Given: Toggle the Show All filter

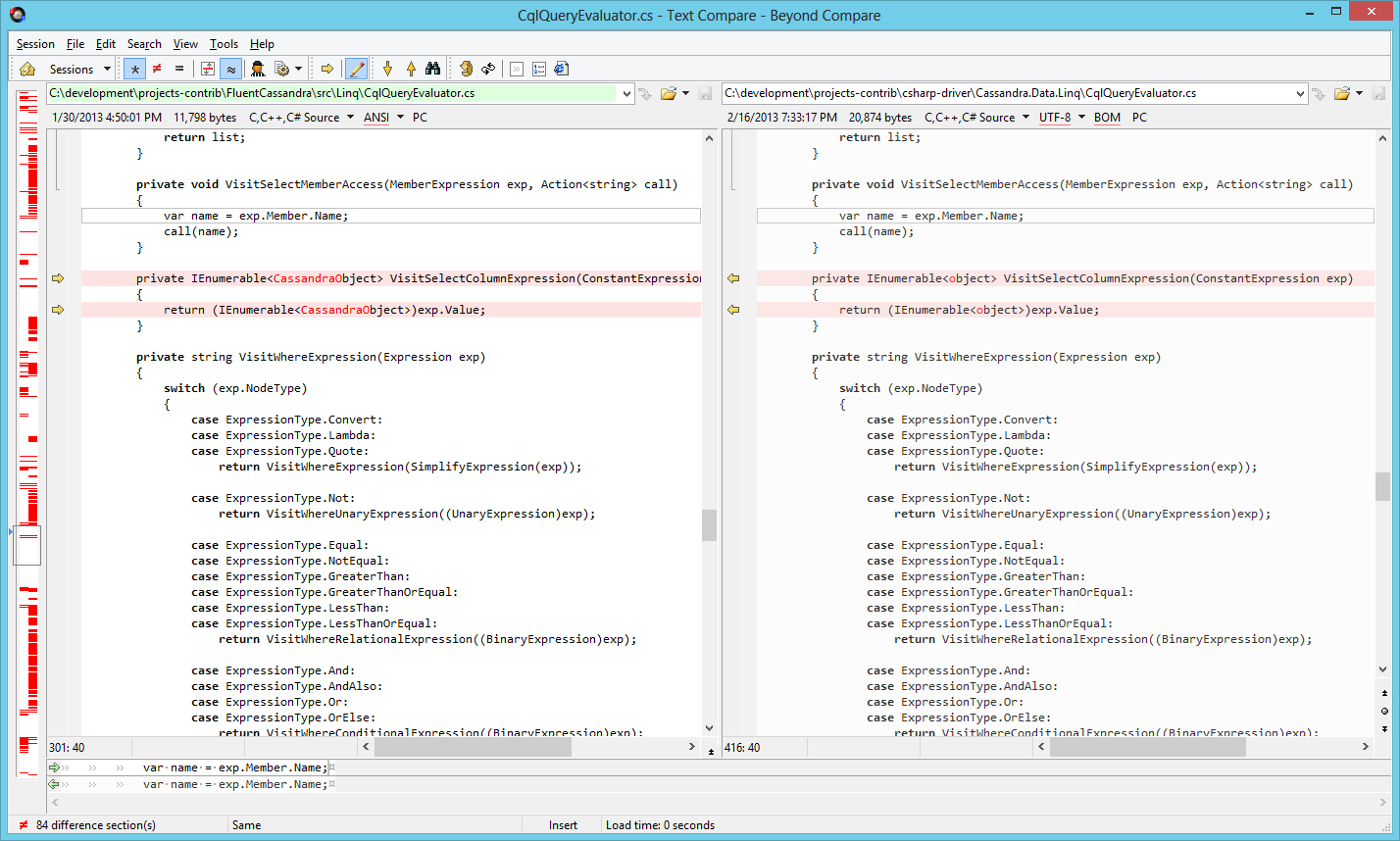Looking at the screenshot, I should point(134,69).
